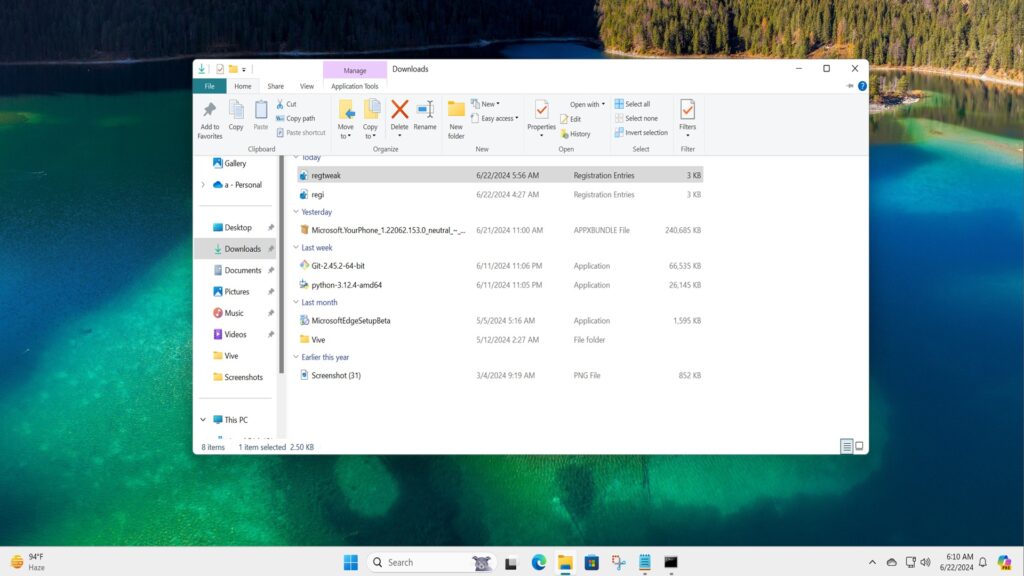Click the red Delete icon
Image resolution: width=1024 pixels, height=576 pixels.
[x=398, y=110]
